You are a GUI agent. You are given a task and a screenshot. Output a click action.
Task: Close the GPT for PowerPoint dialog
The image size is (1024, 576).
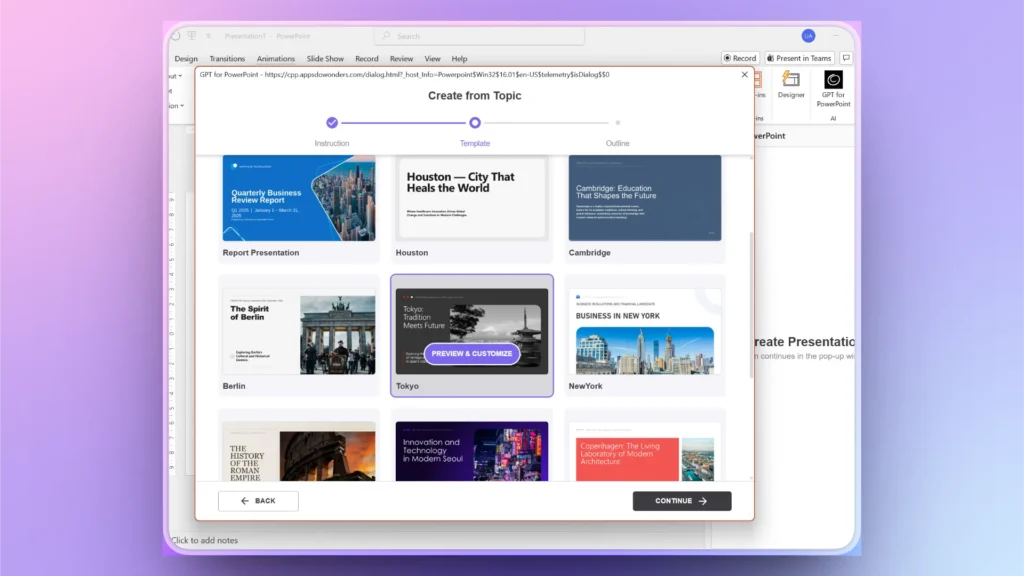pos(744,74)
